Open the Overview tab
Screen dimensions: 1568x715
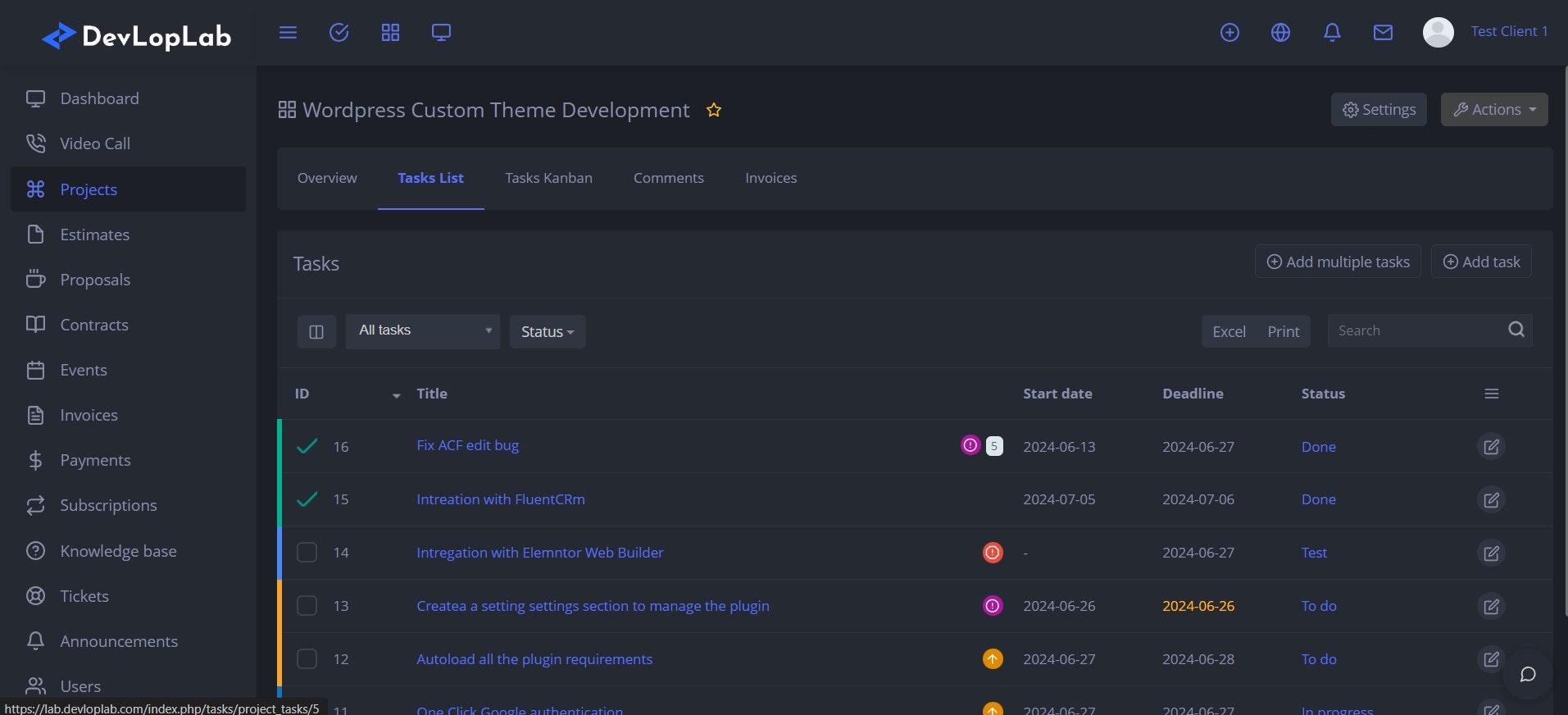click(x=327, y=178)
